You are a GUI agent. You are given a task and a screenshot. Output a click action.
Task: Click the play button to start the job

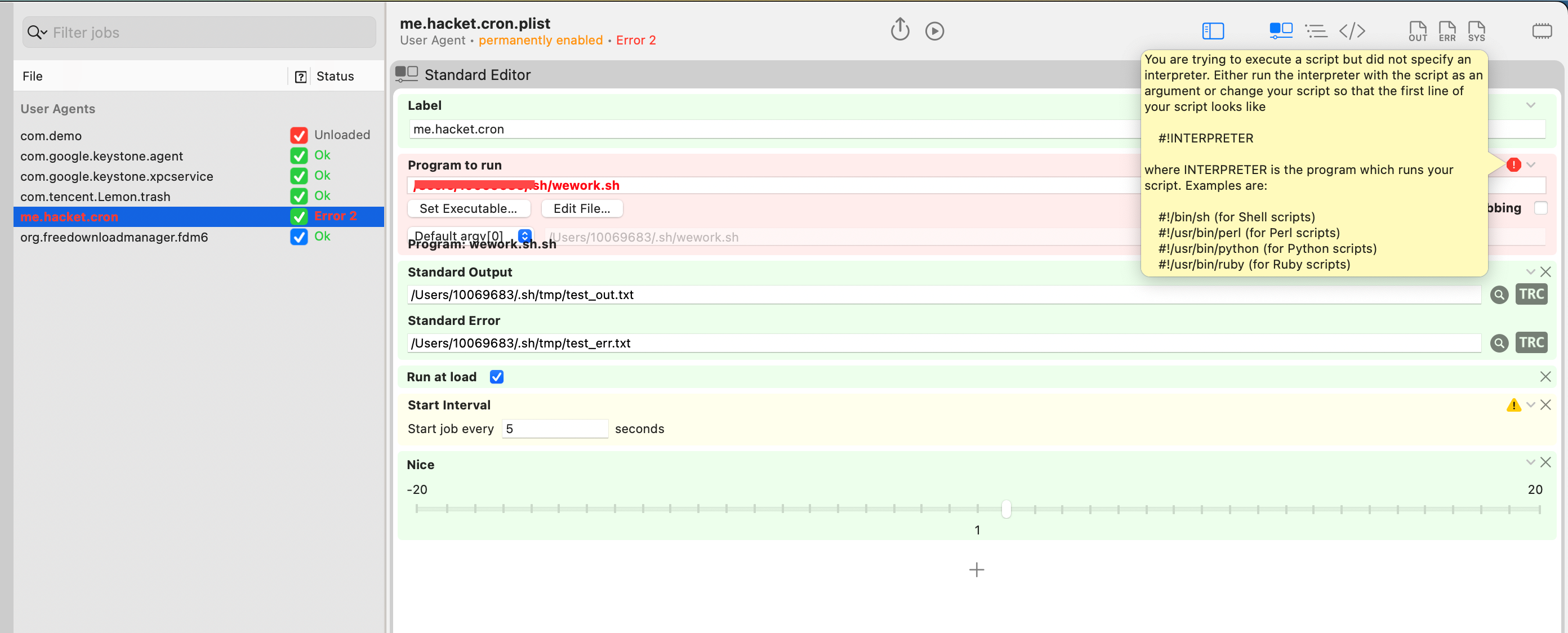click(934, 31)
